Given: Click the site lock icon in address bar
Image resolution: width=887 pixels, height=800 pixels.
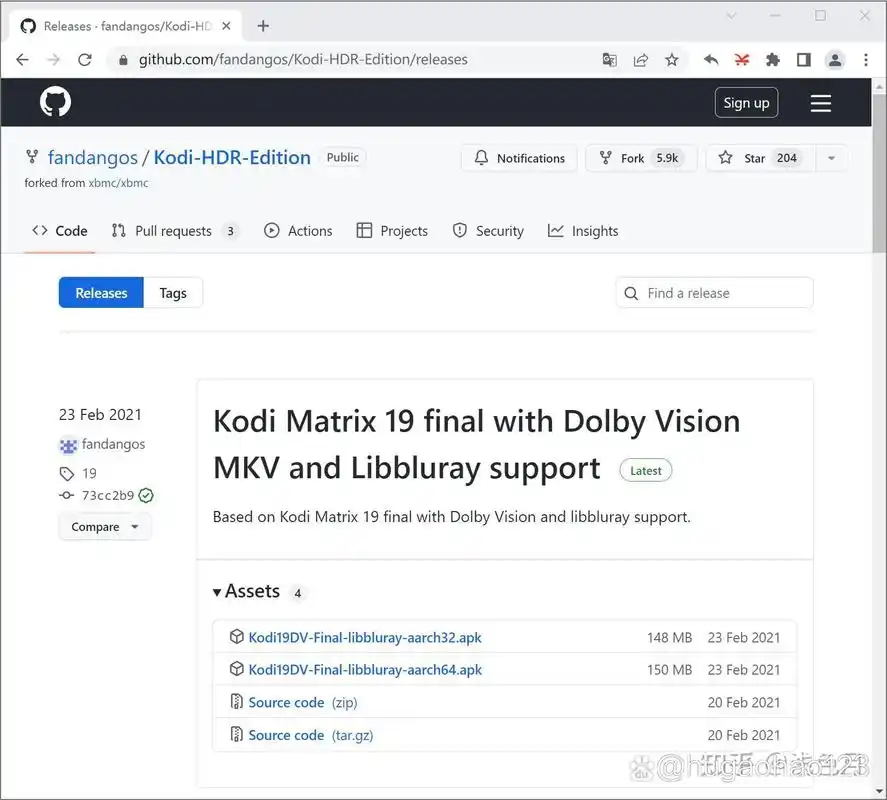Looking at the screenshot, I should point(123,59).
